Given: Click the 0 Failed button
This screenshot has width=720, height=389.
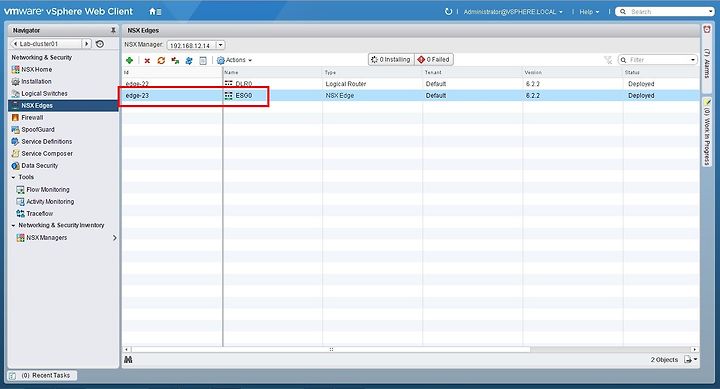Looking at the screenshot, I should click(x=434, y=60).
